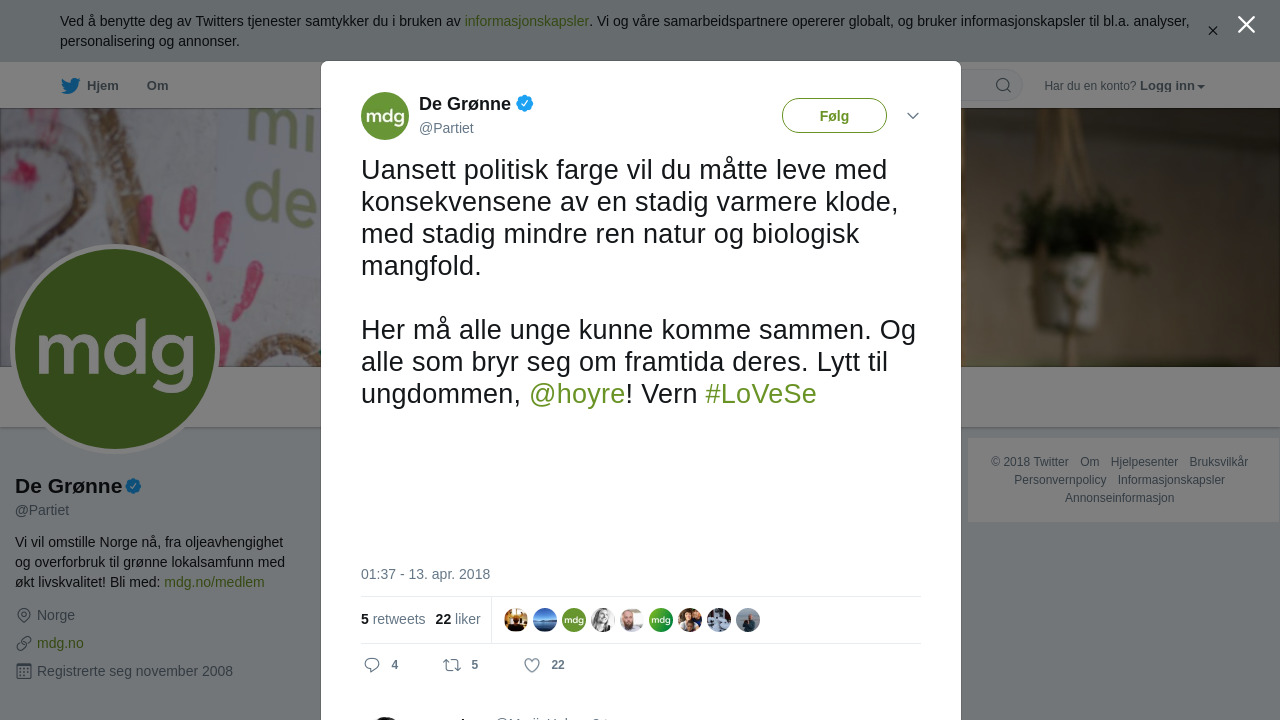Image resolution: width=1280 pixels, height=720 pixels.
Task: View the 5 retweets list
Action: pyautogui.click(x=393, y=619)
